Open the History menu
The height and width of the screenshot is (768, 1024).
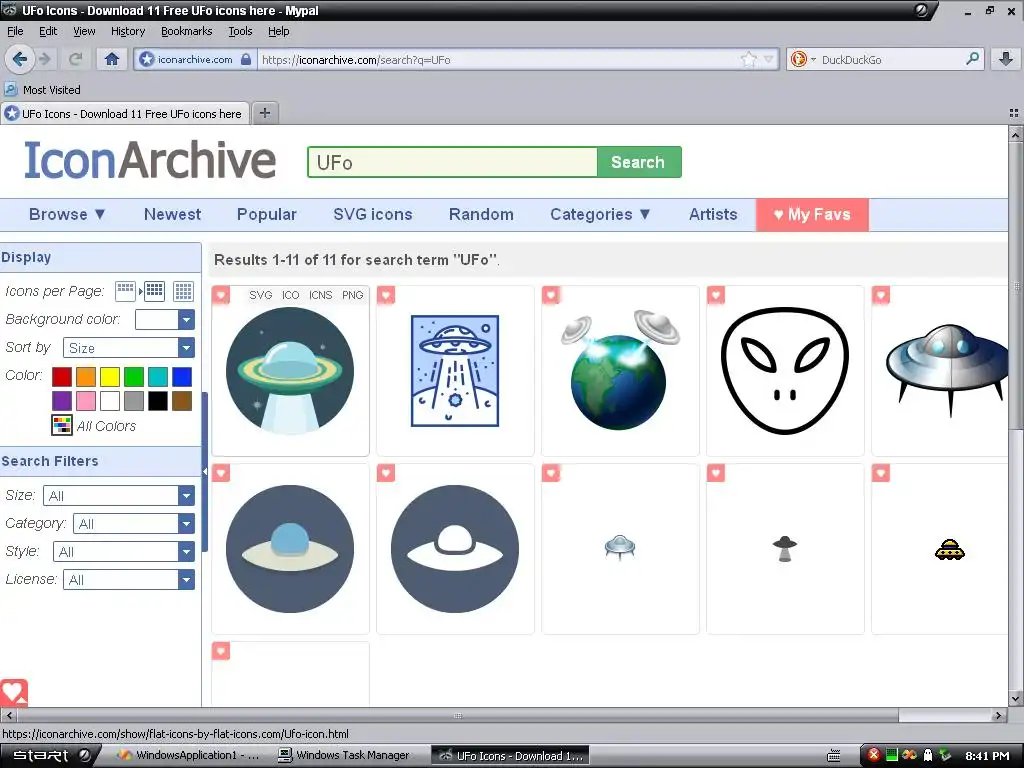pyautogui.click(x=128, y=31)
